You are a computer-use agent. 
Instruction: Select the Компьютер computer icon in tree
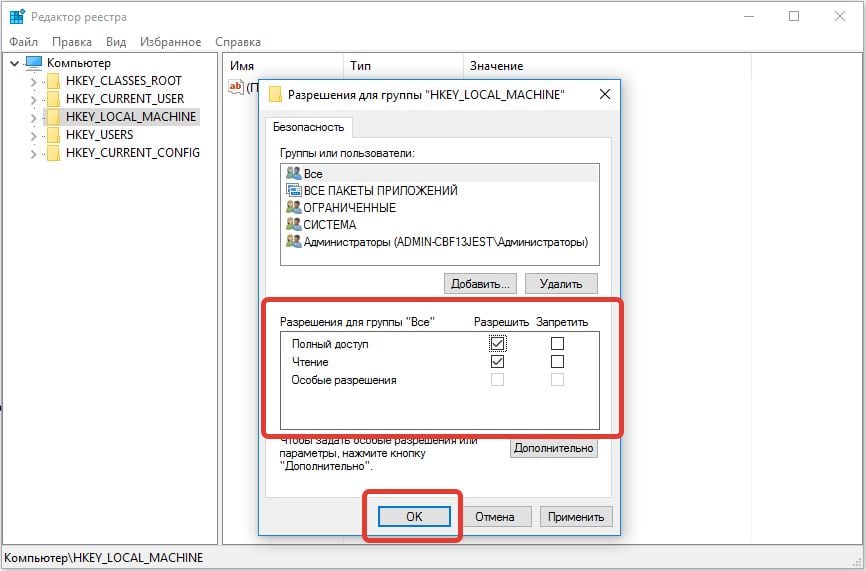click(x=35, y=63)
